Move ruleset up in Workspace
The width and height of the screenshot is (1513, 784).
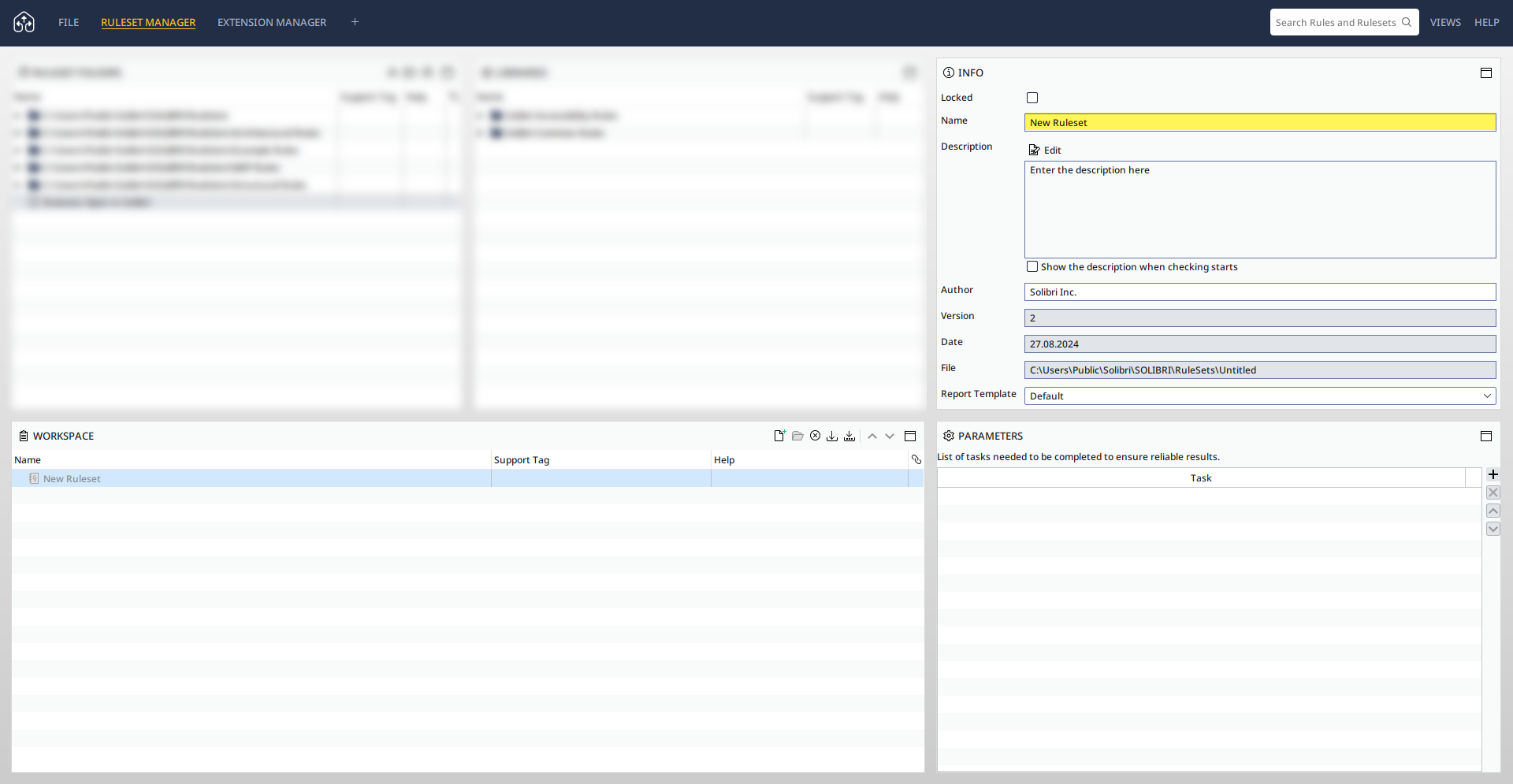pos(872,436)
